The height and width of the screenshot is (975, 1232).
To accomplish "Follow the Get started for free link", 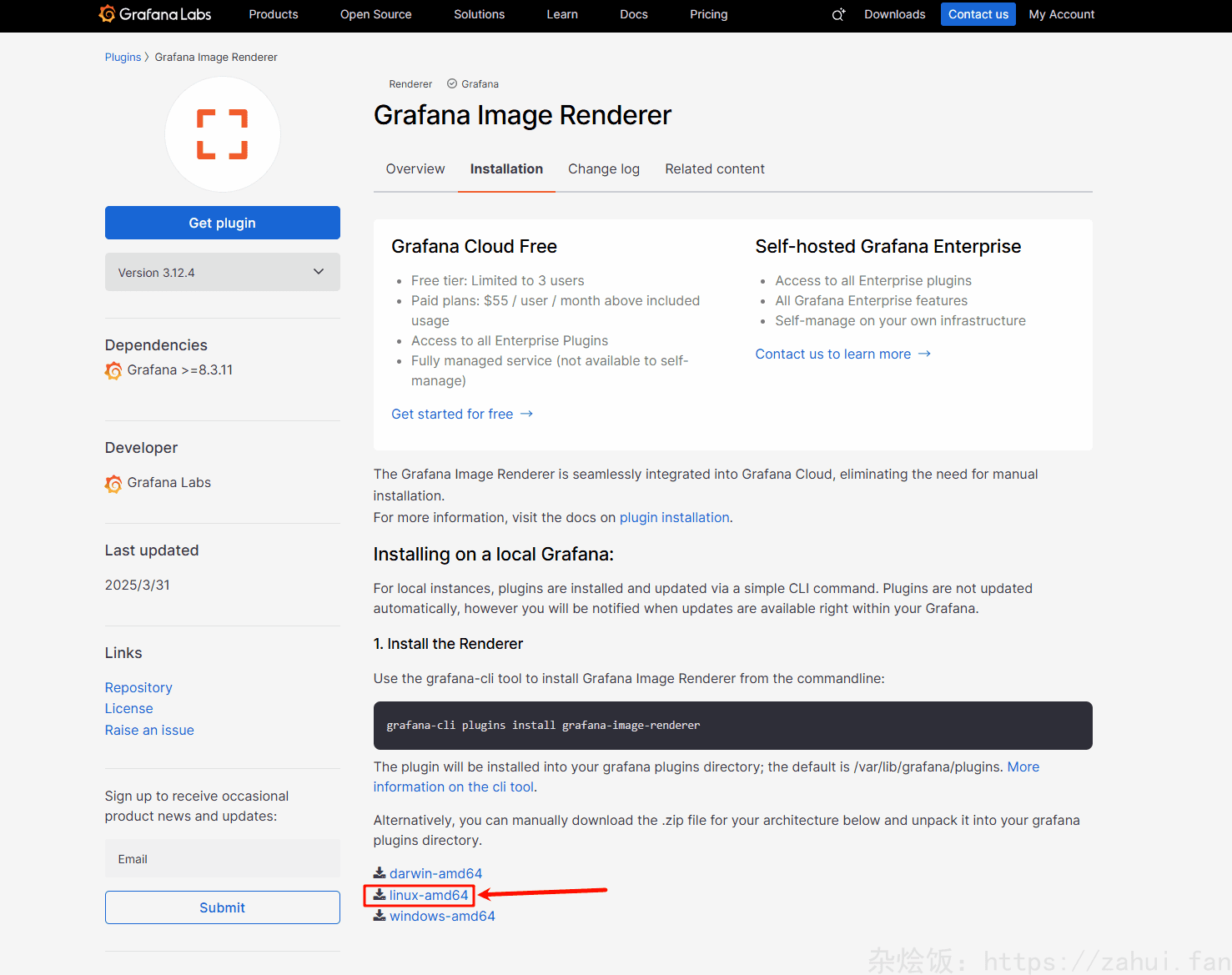I will tap(452, 414).
